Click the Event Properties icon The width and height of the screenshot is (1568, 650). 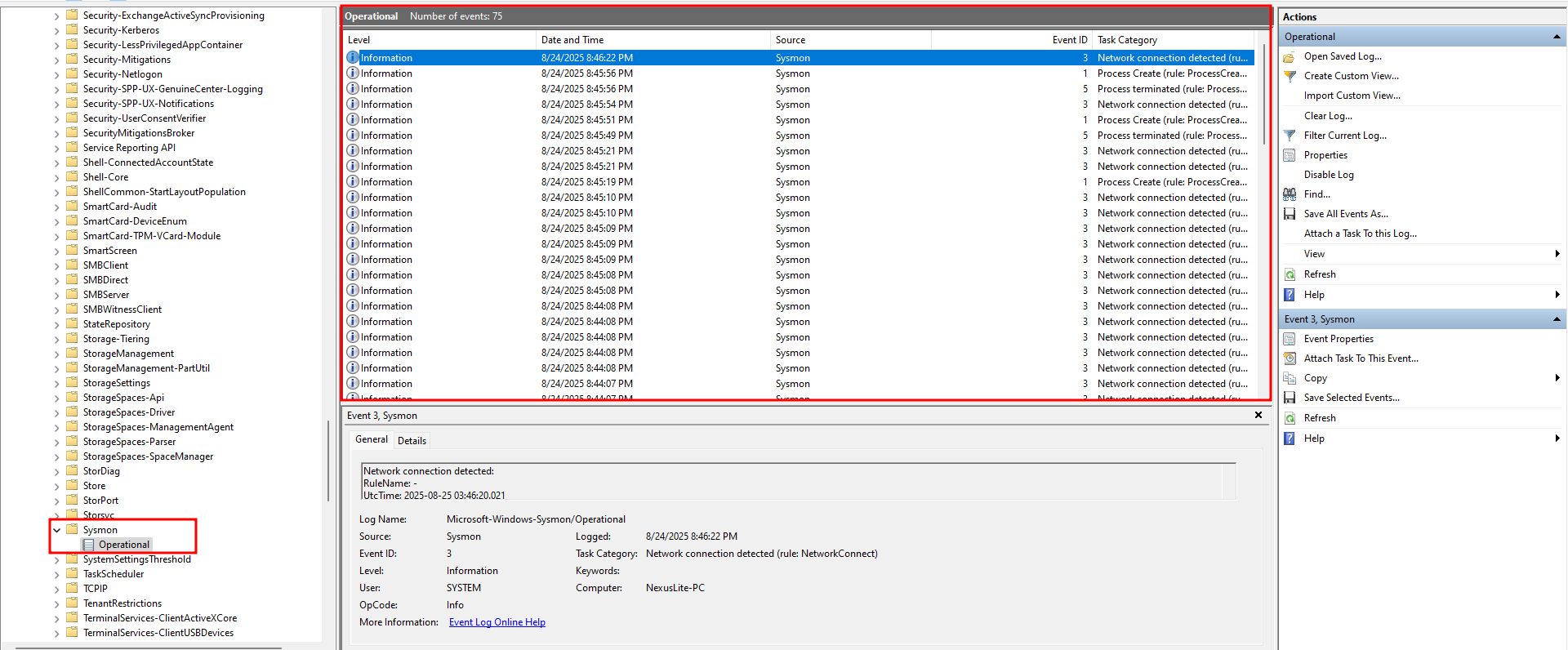1290,339
